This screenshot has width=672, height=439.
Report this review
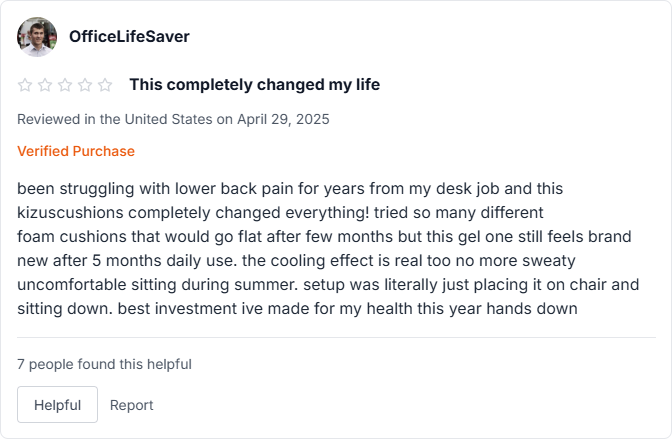132,405
